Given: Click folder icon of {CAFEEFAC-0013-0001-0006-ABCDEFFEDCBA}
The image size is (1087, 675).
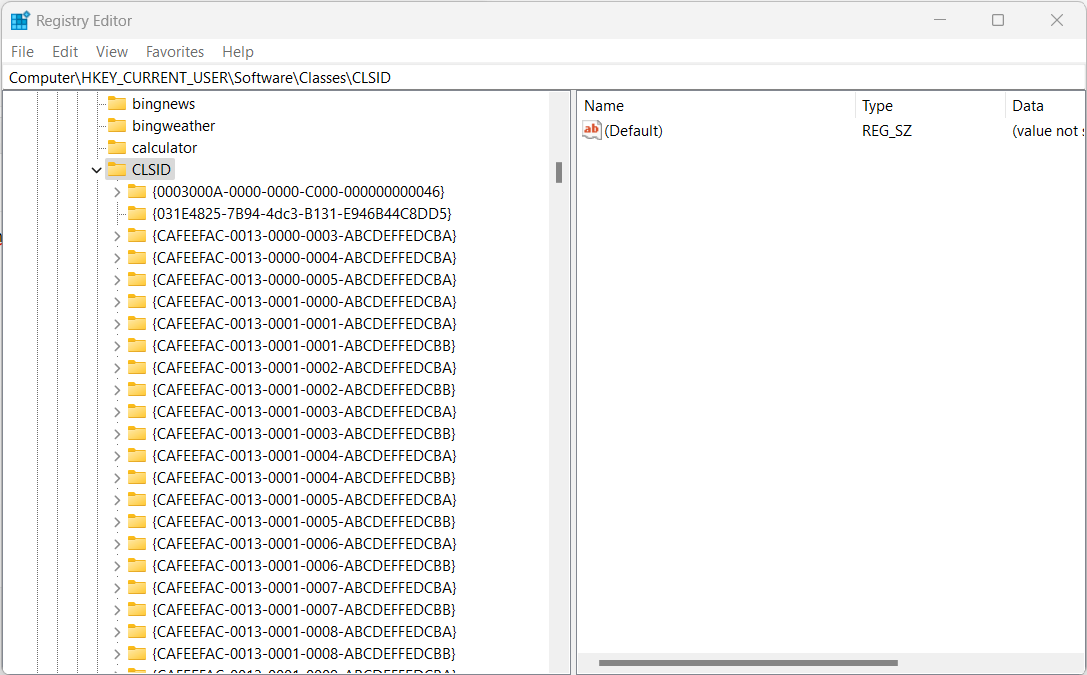Looking at the screenshot, I should (137, 543).
